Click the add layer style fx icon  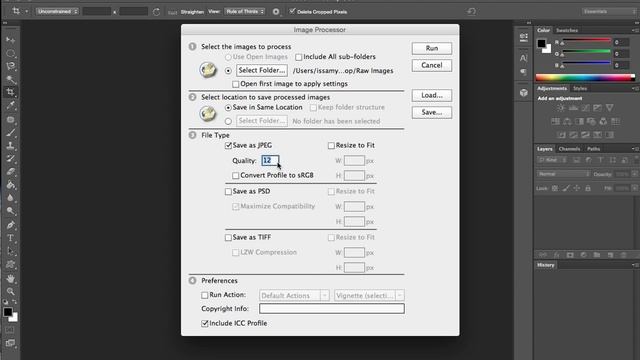tap(556, 255)
